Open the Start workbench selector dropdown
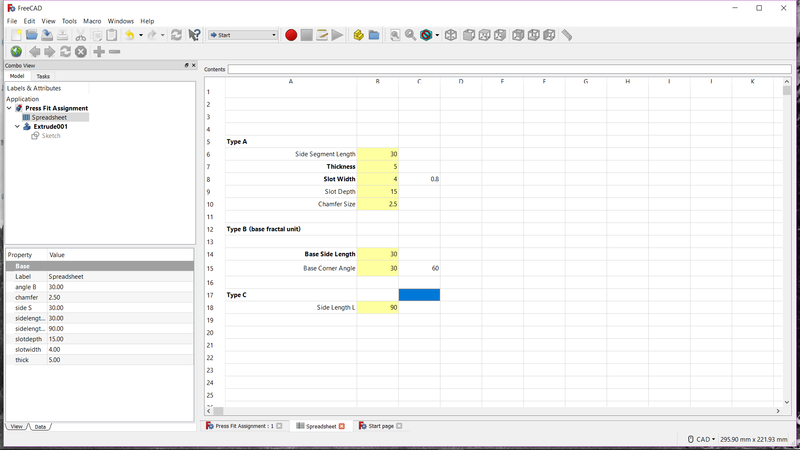This screenshot has height=450, width=800. click(243, 35)
